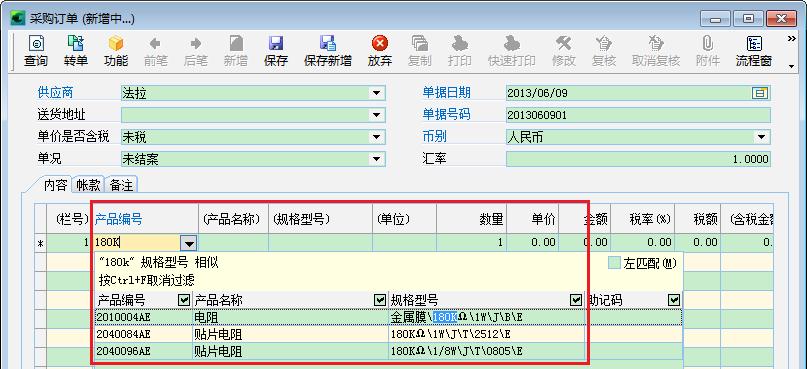807x369 pixels.
Task: Click the 汇率 exchange rate field
Action: 638,160
